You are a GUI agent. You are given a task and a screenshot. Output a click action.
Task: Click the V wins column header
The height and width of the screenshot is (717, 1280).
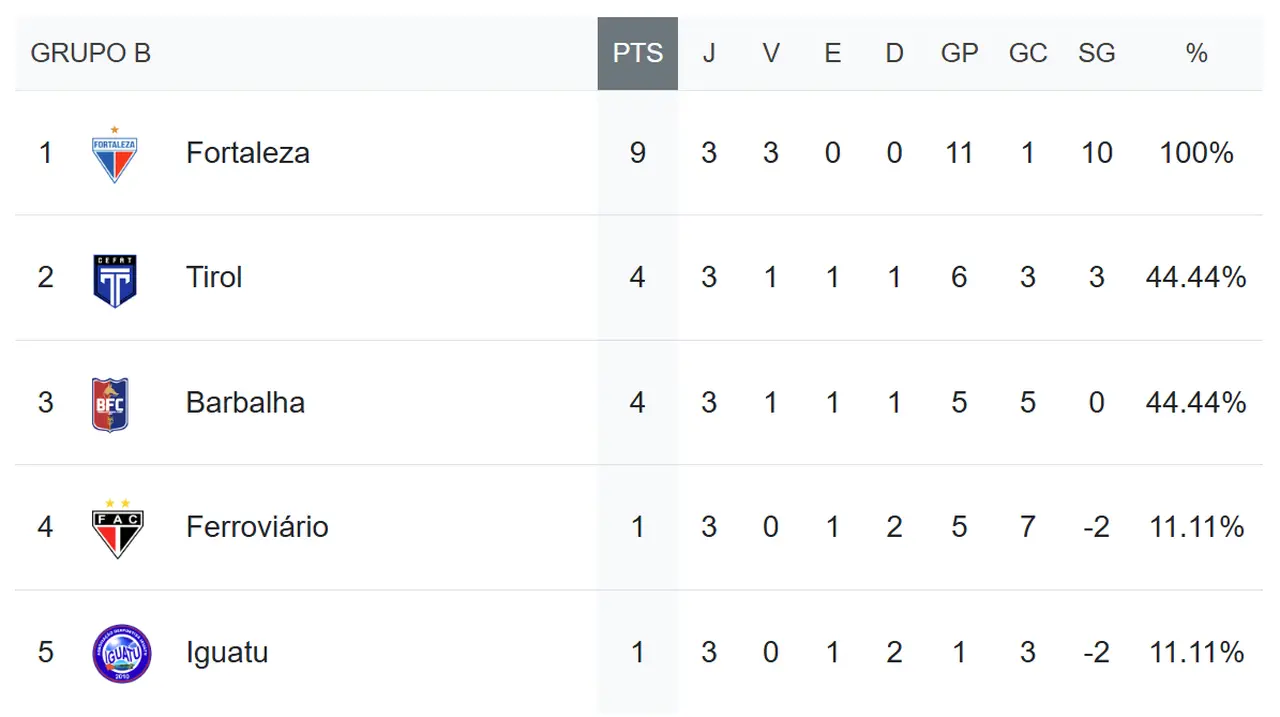[771, 54]
